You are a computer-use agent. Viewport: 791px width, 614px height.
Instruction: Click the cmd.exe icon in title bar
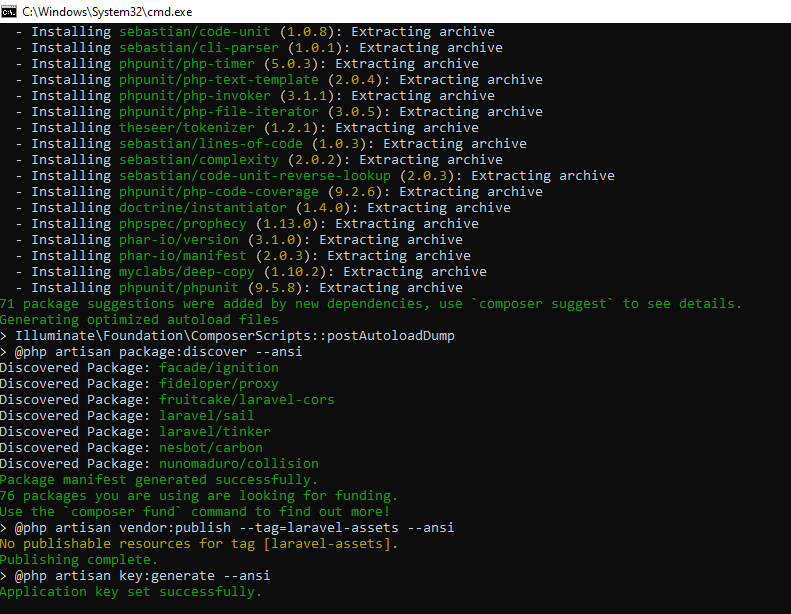tap(9, 11)
